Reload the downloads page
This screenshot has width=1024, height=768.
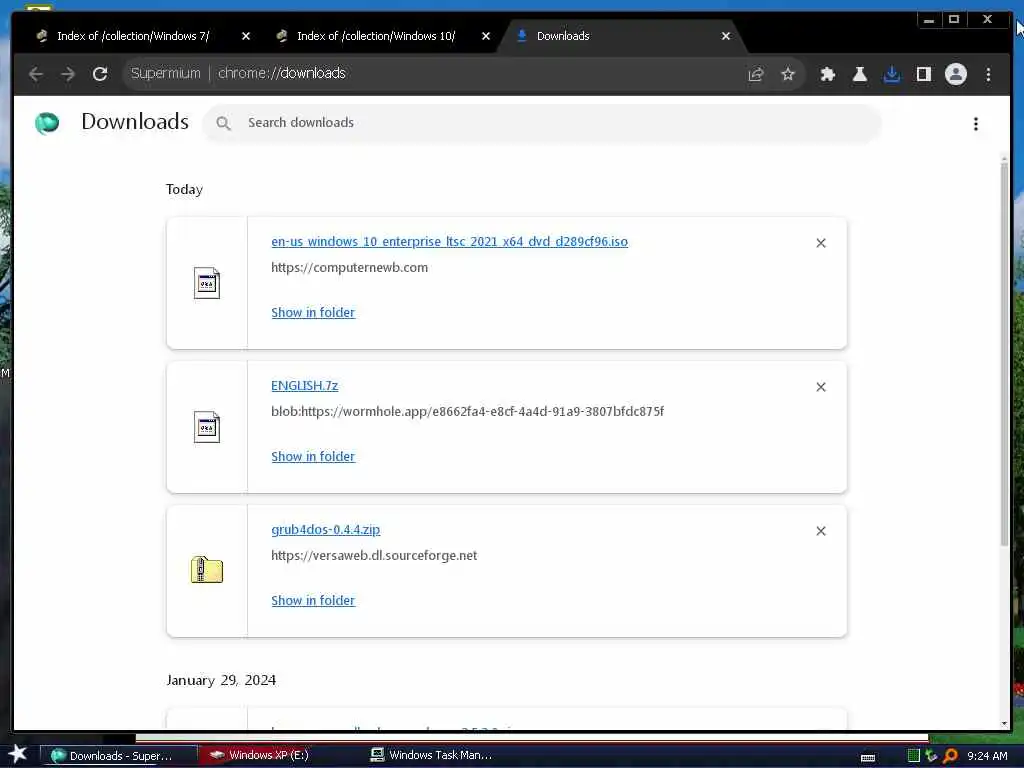click(x=100, y=74)
